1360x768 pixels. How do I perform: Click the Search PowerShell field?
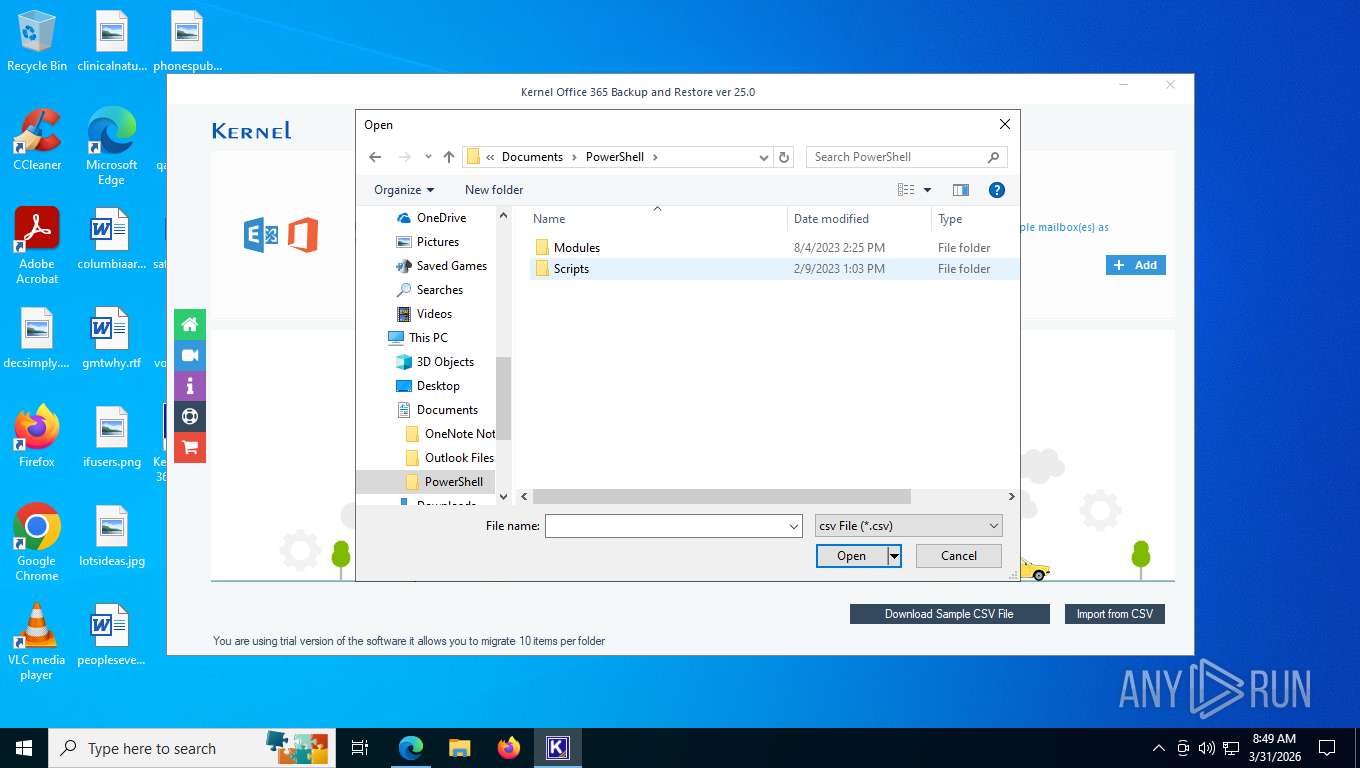pos(906,157)
